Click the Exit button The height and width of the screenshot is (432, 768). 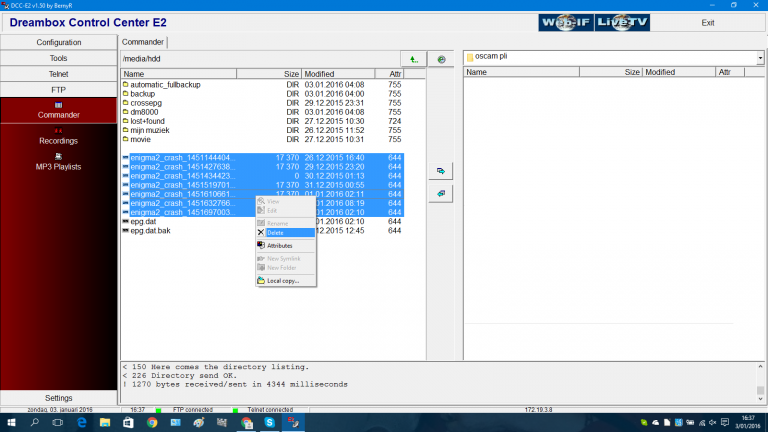[708, 23]
